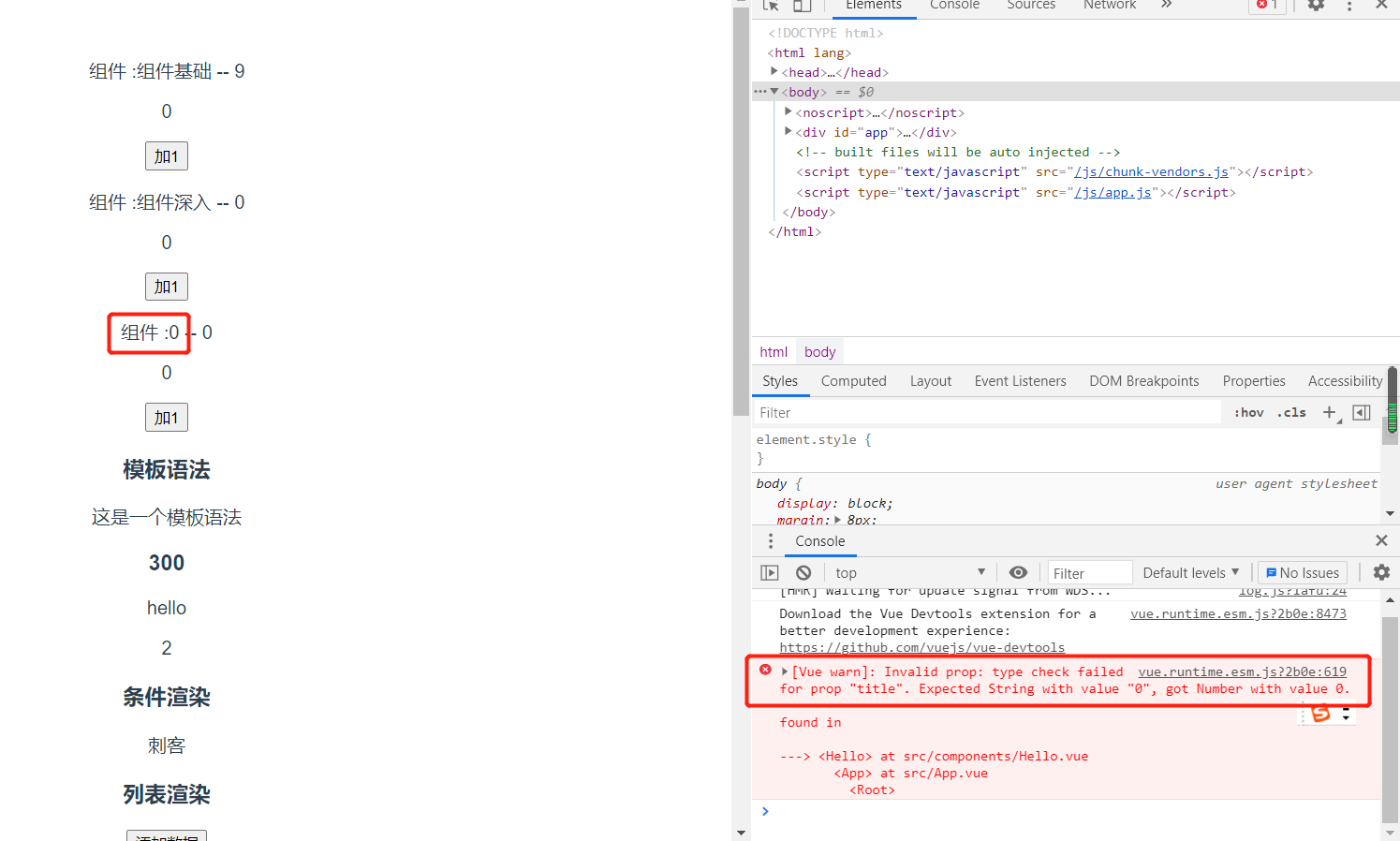The height and width of the screenshot is (841, 1400).
Task: Add a new style rule plus icon
Action: (x=1330, y=412)
